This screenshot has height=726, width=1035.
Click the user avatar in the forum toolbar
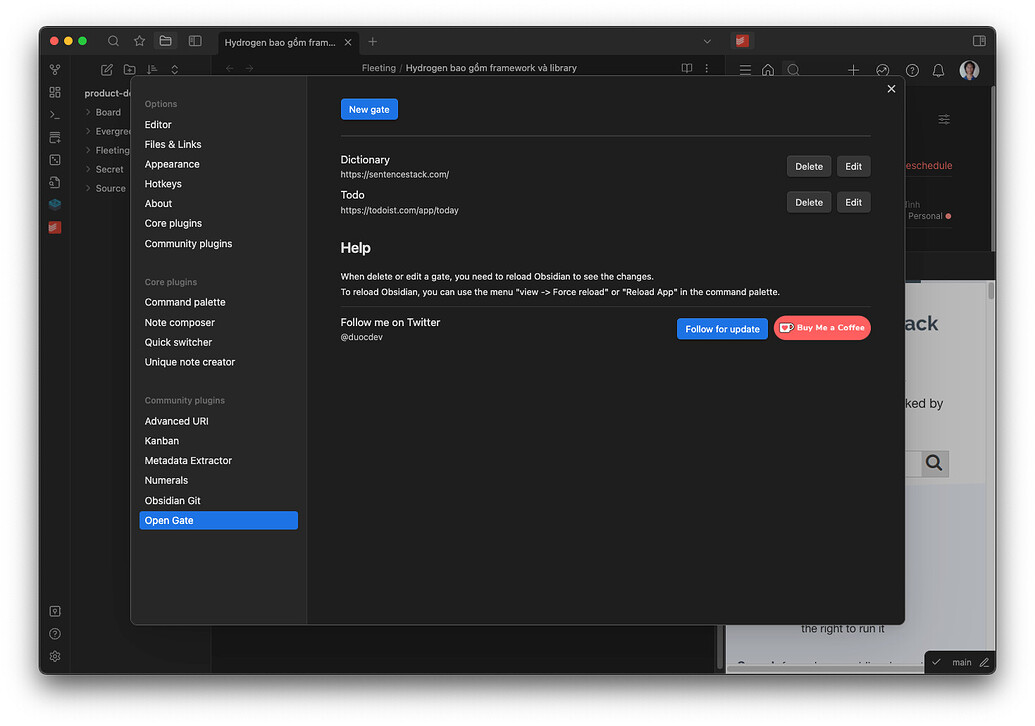pyautogui.click(x=969, y=70)
